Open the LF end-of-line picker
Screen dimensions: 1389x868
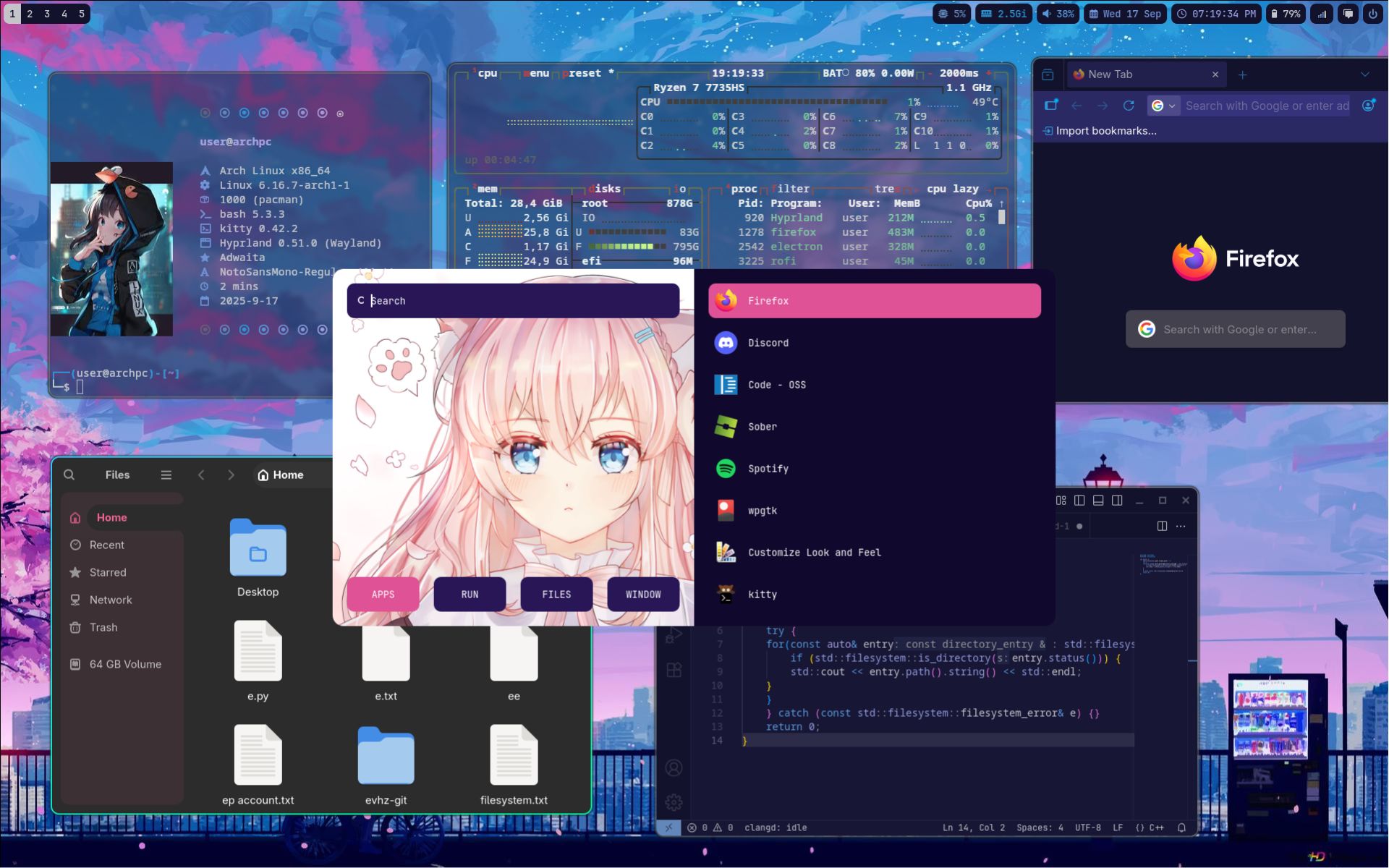pos(1118,827)
